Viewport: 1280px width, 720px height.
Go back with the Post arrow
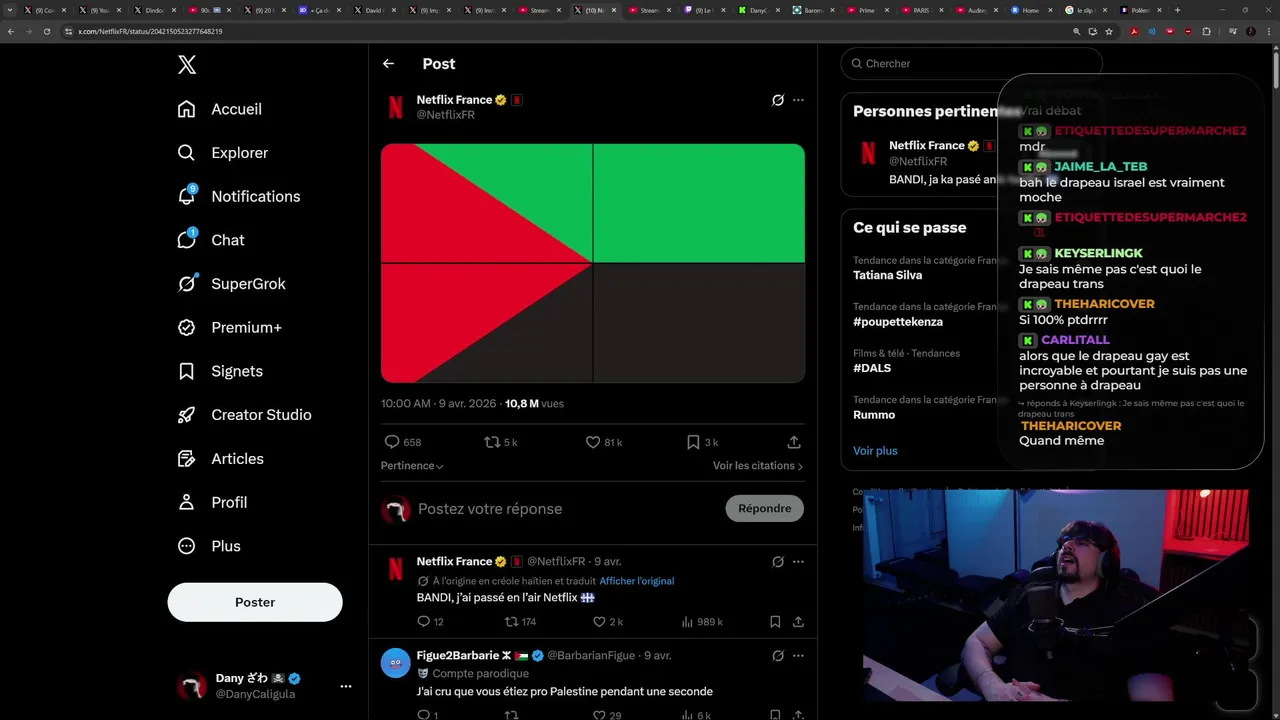tap(388, 64)
